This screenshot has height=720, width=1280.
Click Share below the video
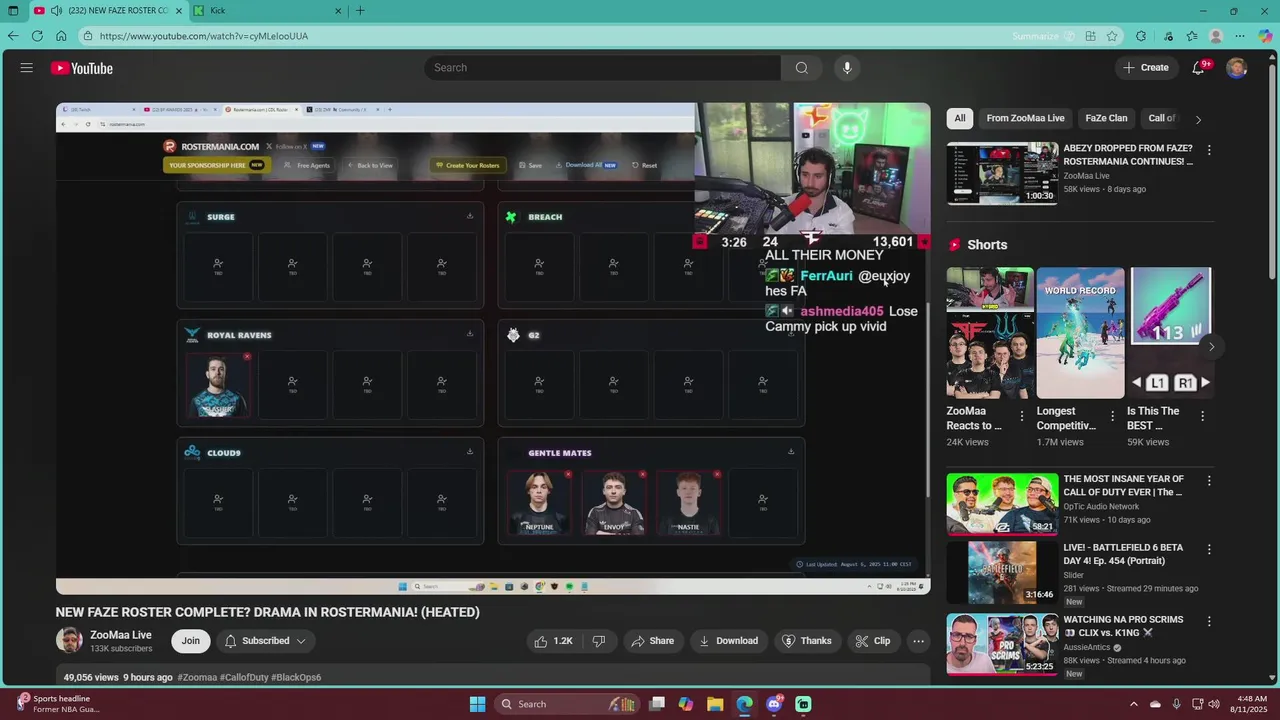650,641
